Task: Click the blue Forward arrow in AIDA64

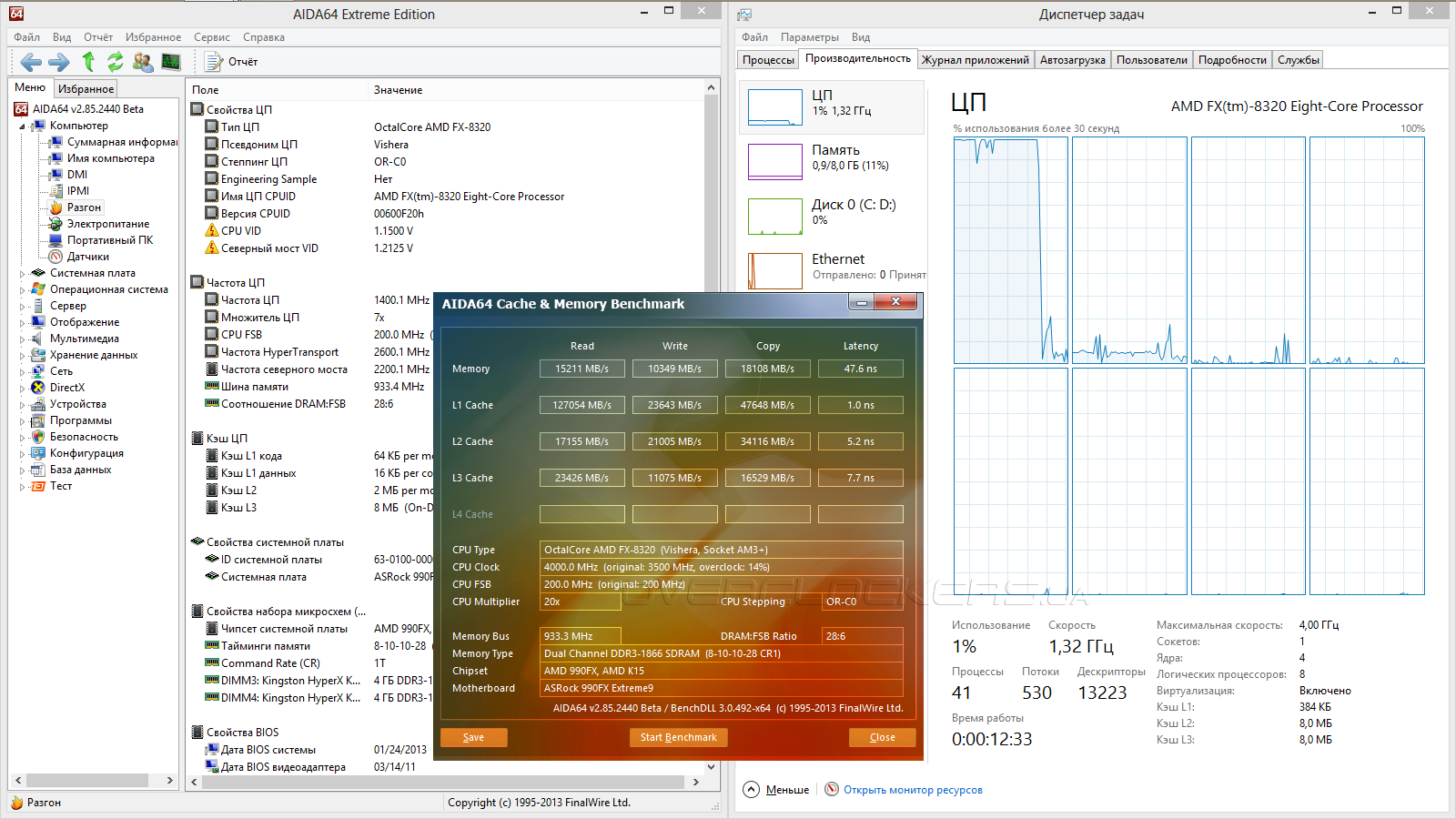Action: click(x=59, y=62)
